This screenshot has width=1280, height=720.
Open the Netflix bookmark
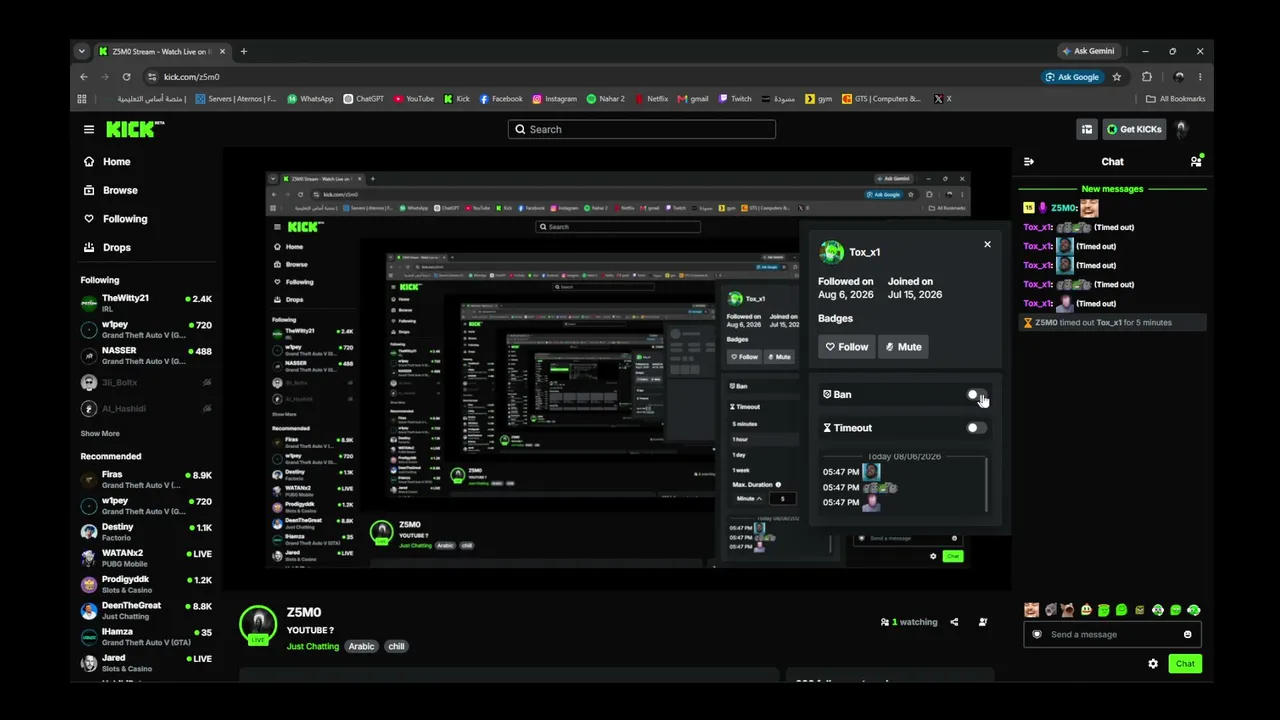pos(651,99)
